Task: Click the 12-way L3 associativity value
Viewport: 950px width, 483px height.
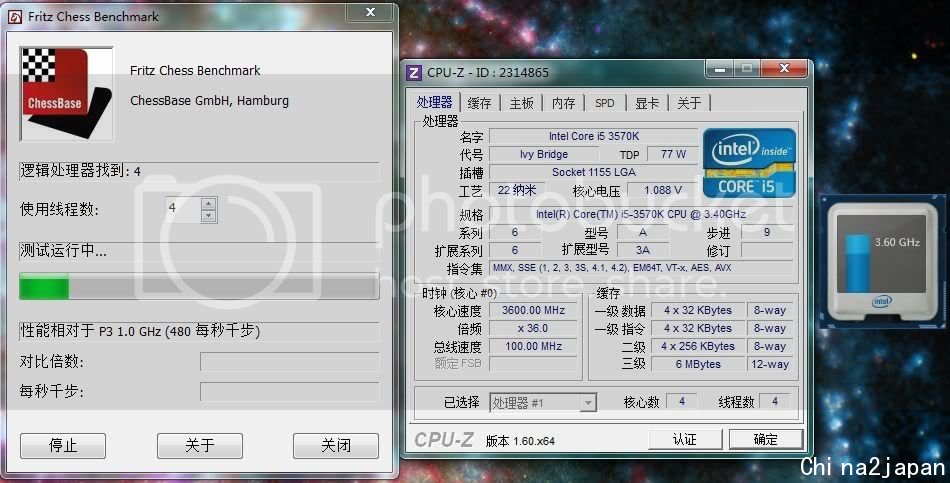Action: pos(770,364)
